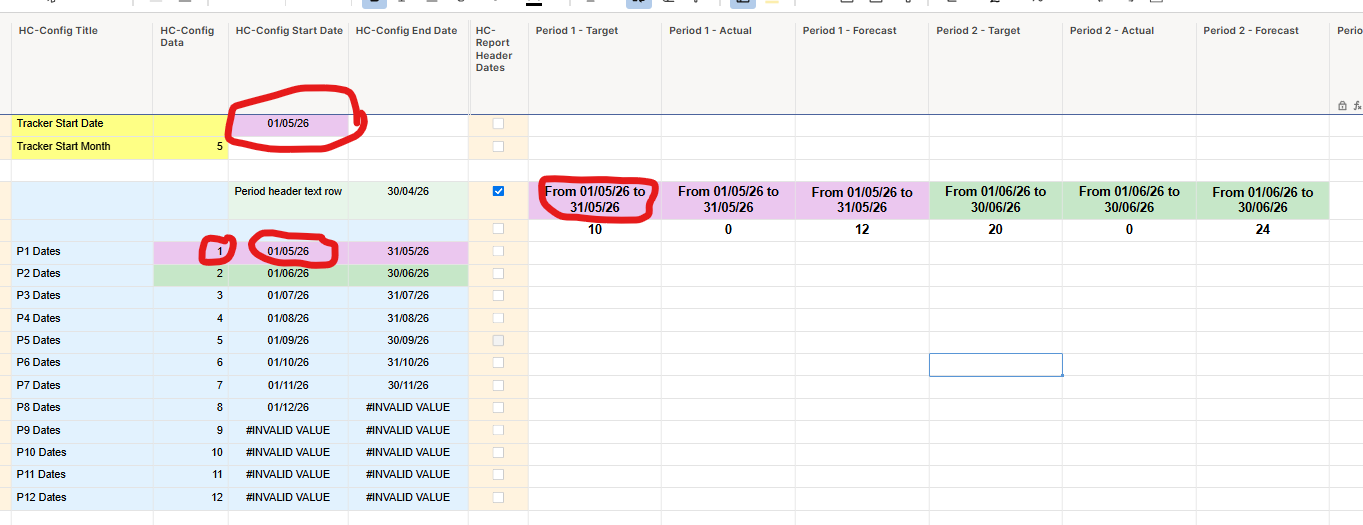Image resolution: width=1363 pixels, height=525 pixels.
Task: Click the value 20 under Period 2 - Target
Action: tap(996, 230)
